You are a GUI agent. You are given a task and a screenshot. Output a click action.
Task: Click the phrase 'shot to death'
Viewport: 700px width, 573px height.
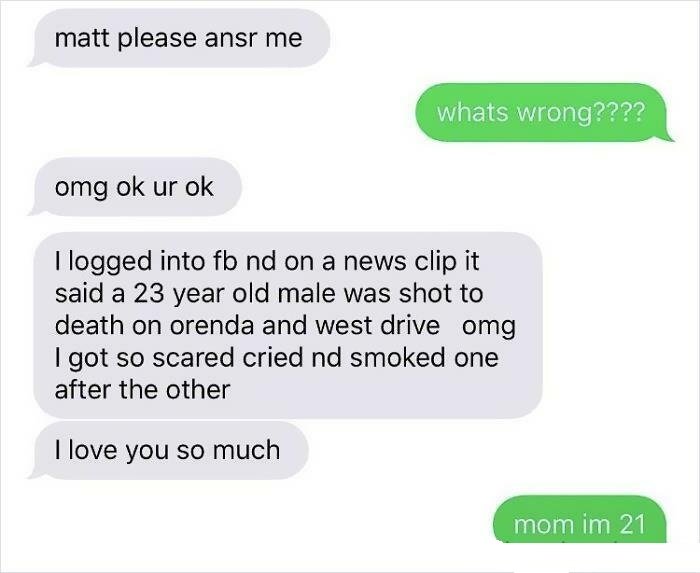[x=269, y=310]
